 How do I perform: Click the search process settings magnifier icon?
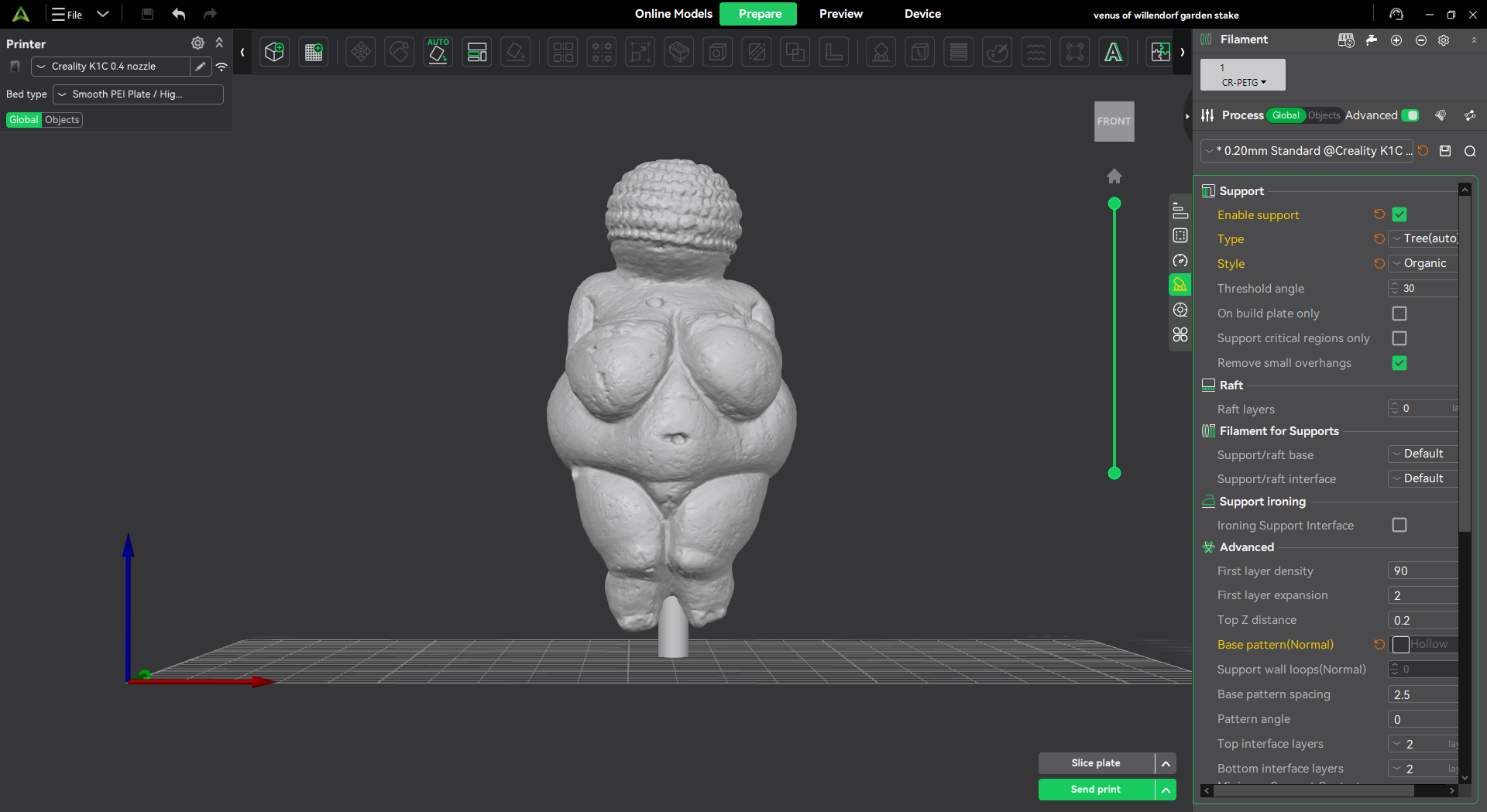click(1470, 151)
